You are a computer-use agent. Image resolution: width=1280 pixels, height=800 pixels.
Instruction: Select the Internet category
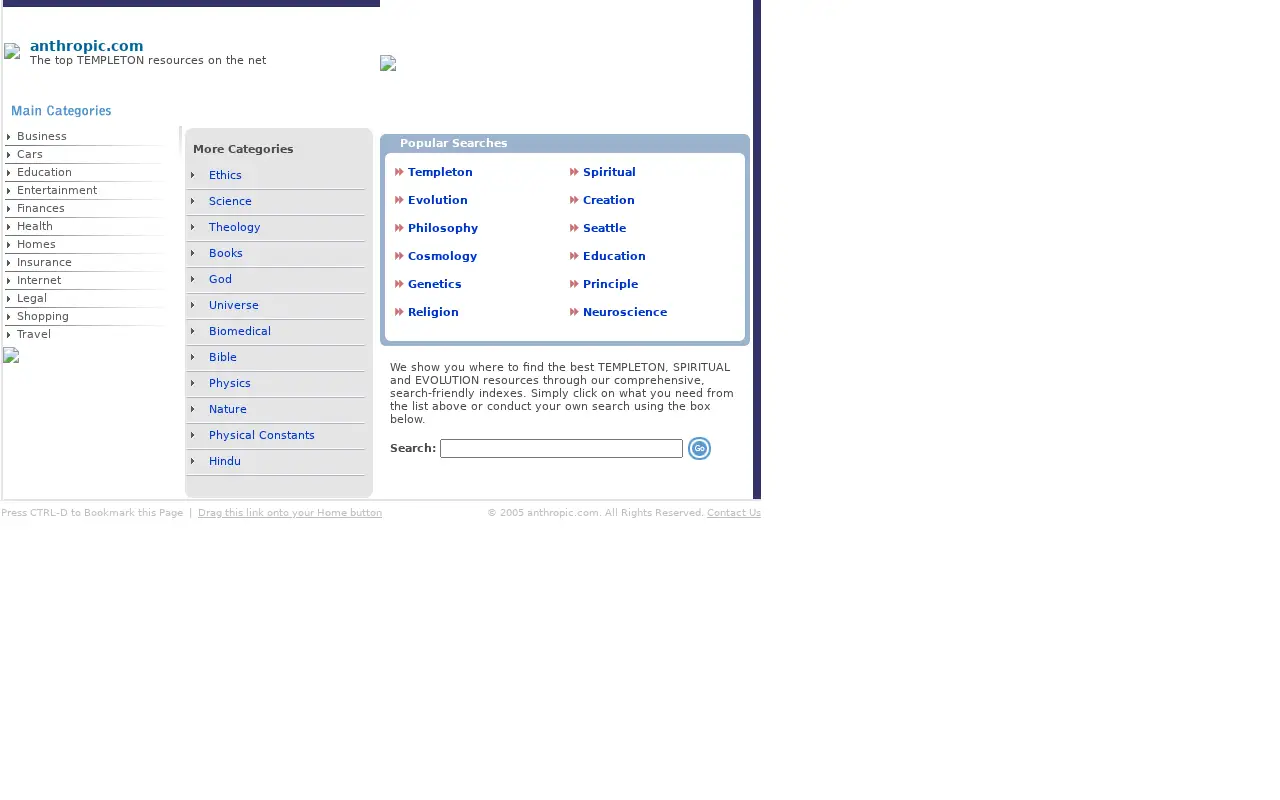[39, 281]
